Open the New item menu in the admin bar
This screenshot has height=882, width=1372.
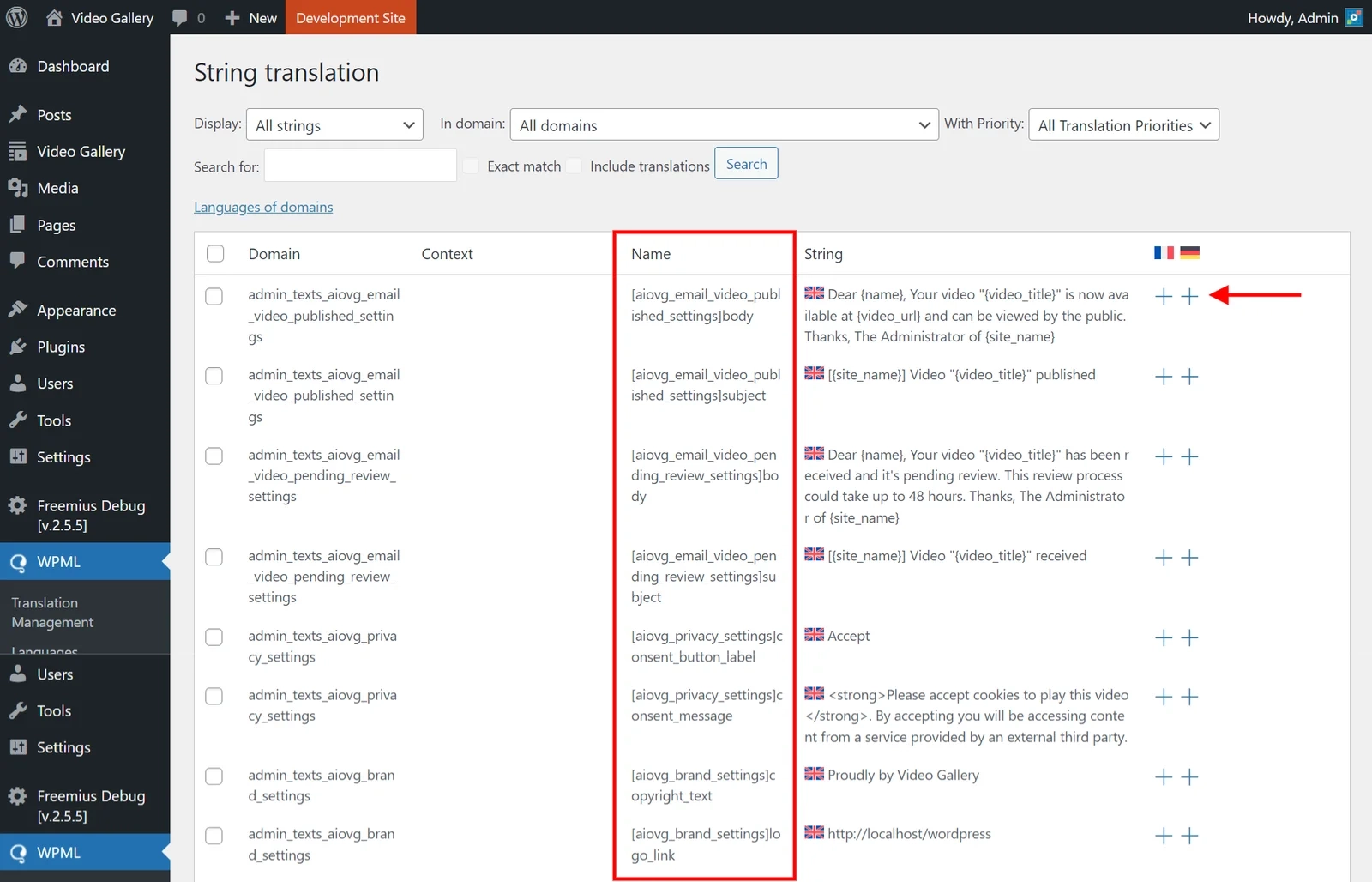pos(250,17)
